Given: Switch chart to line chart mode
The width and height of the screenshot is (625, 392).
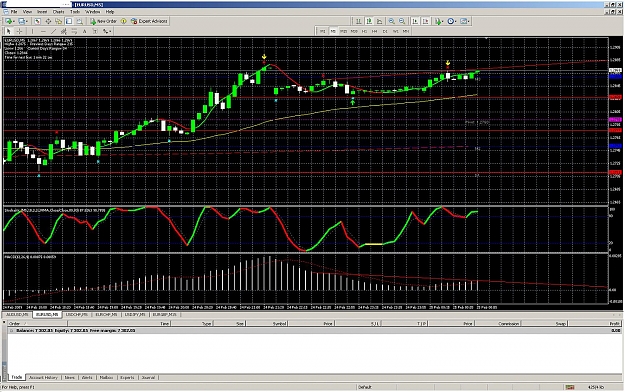Looking at the screenshot, I should click(379, 21).
